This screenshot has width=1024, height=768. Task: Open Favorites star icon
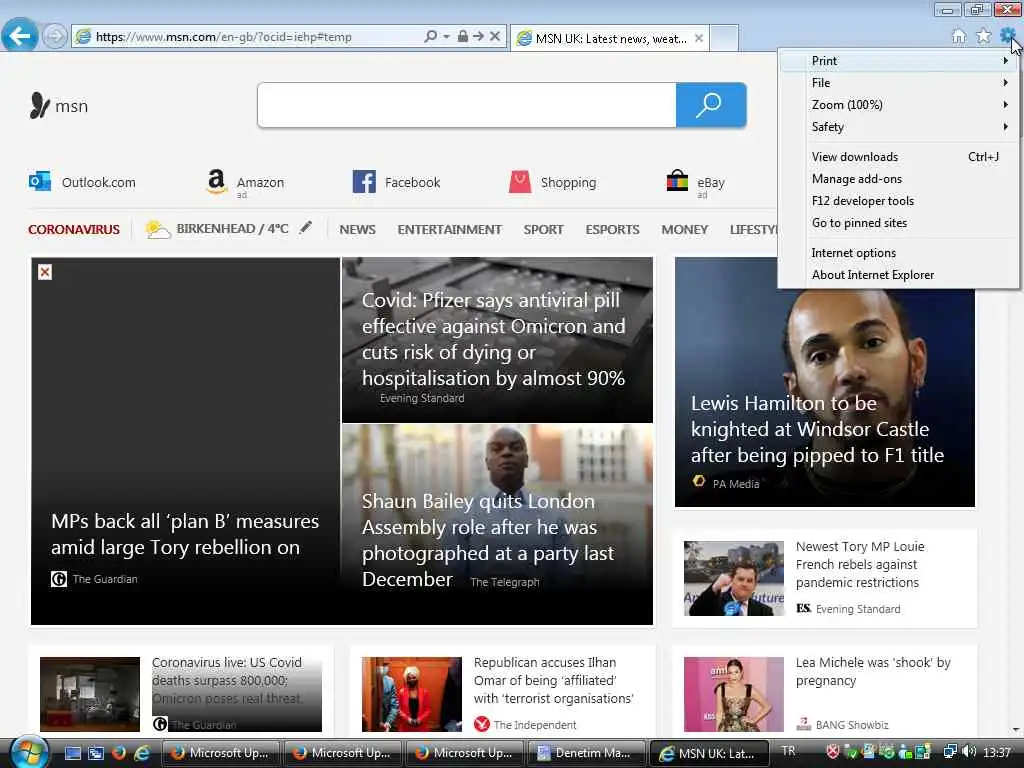(x=984, y=36)
